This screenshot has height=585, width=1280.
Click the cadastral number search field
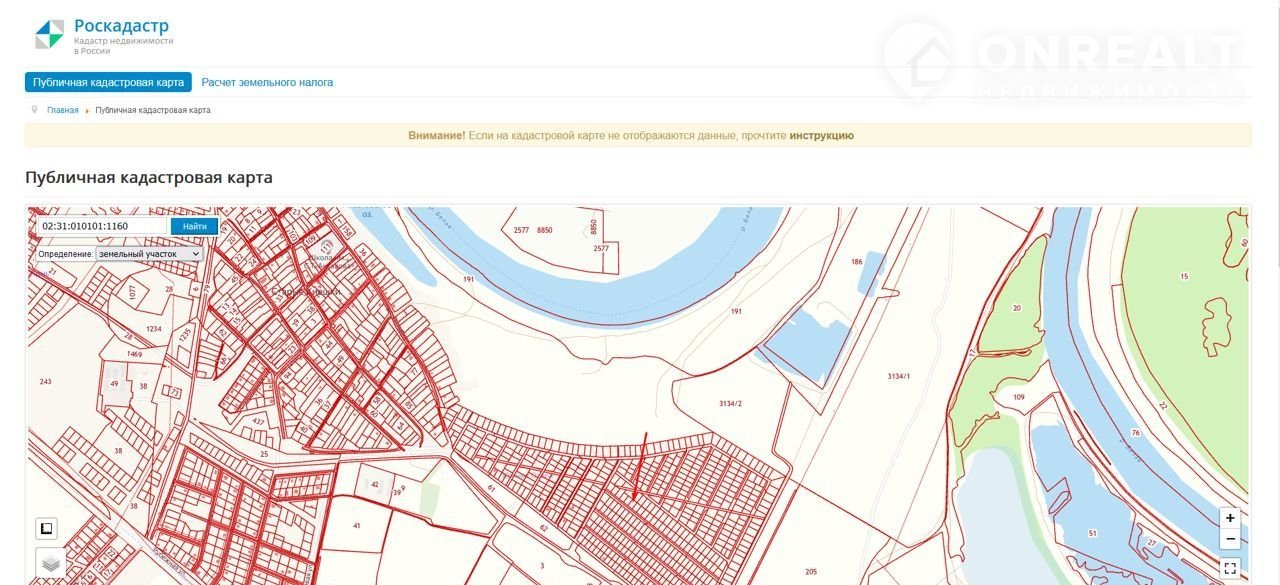(x=101, y=226)
